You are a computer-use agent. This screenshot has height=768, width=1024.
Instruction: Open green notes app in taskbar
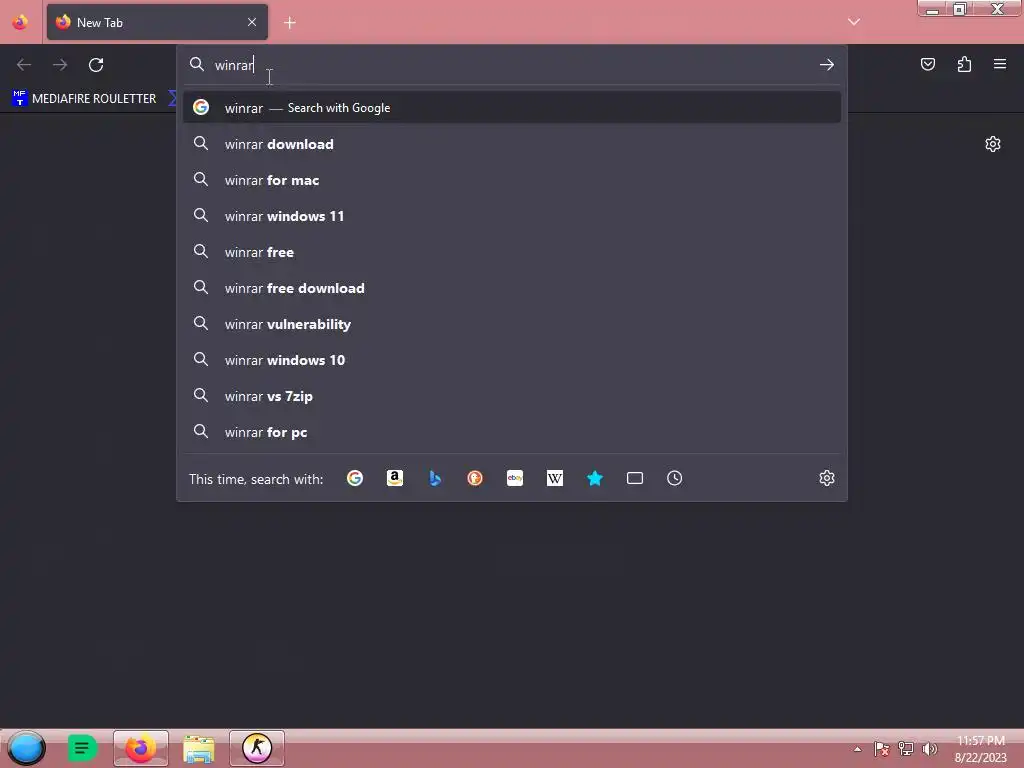pyautogui.click(x=82, y=748)
